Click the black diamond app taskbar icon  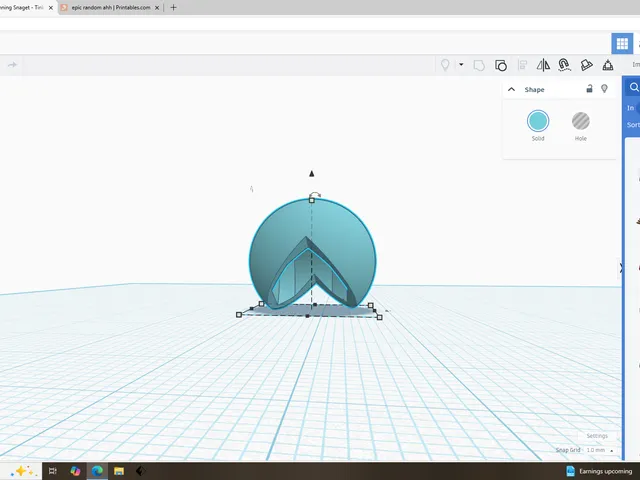tap(140, 471)
